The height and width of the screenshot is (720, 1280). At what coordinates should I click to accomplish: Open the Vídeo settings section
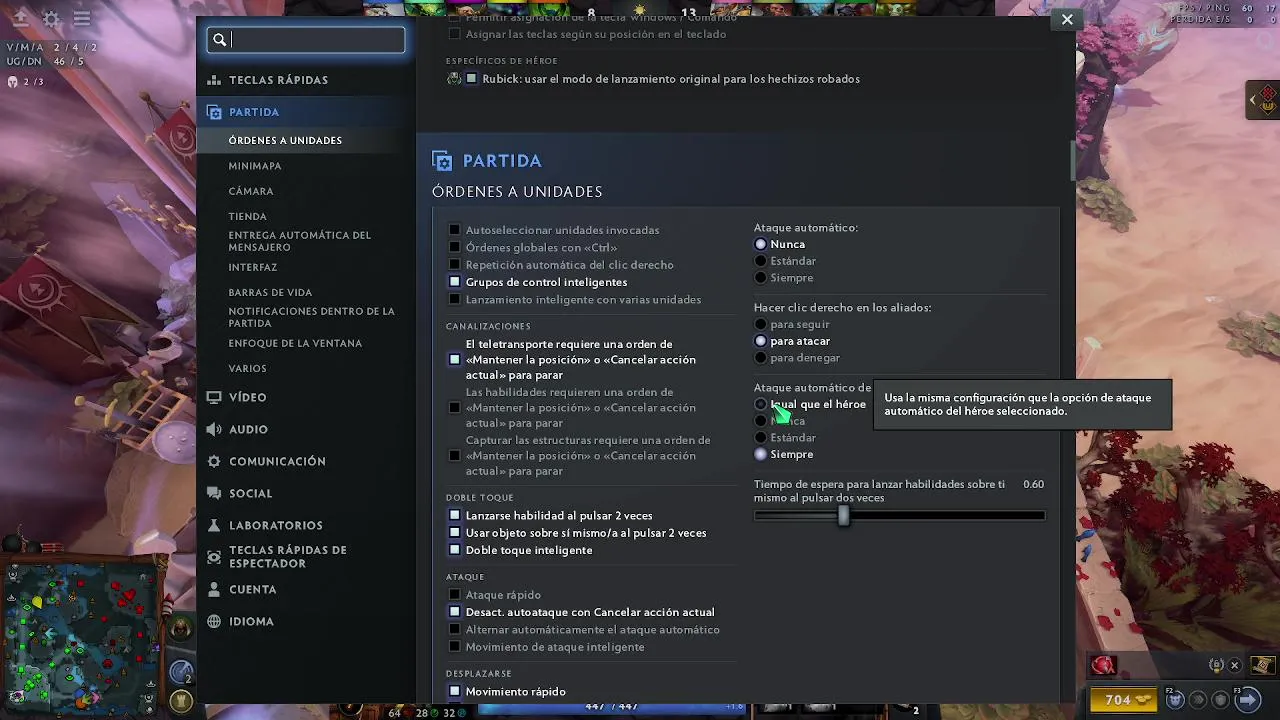tap(247, 397)
